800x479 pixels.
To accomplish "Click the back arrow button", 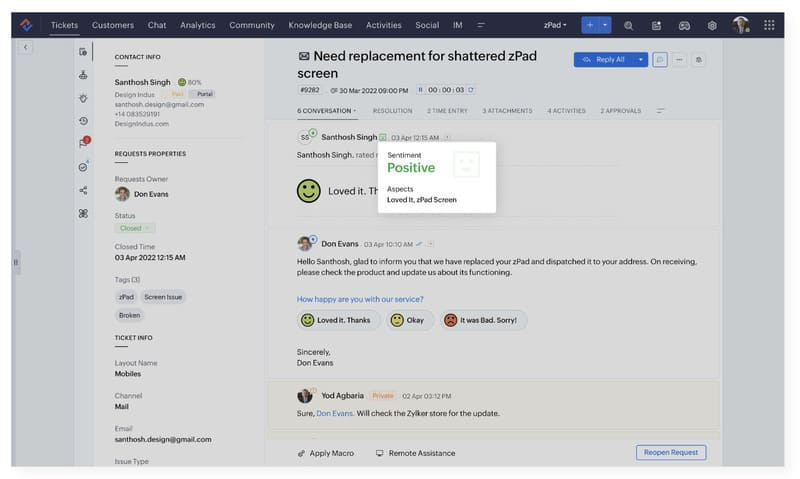I will 26,47.
